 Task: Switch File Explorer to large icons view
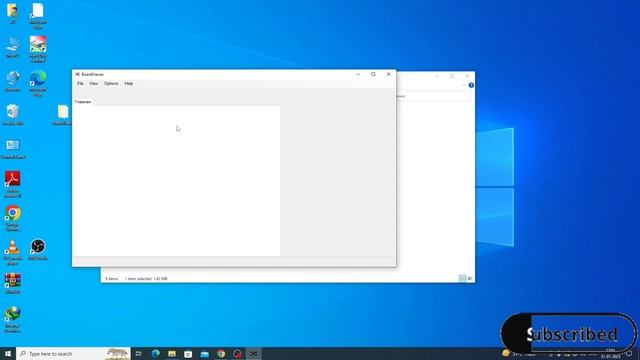point(470,278)
